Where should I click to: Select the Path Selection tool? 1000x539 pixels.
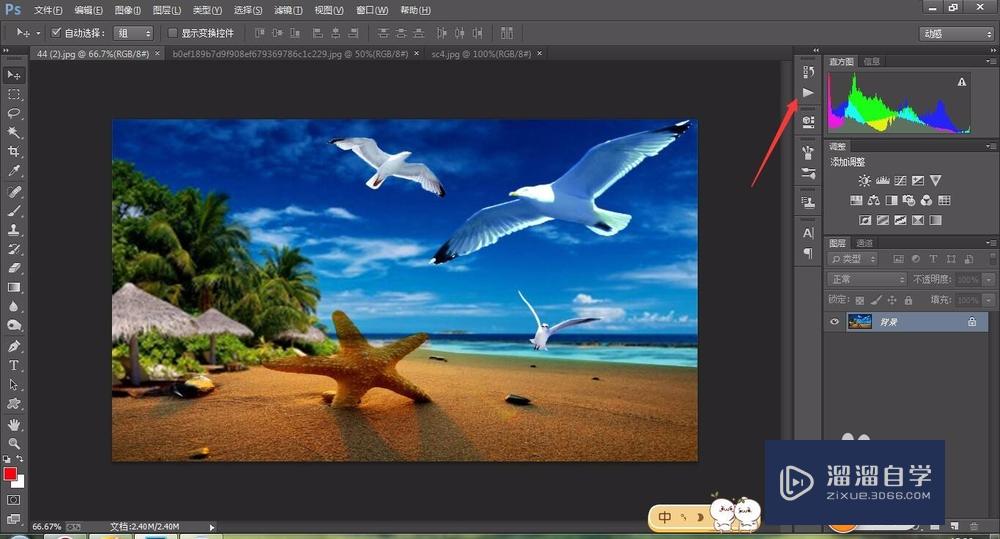13,385
